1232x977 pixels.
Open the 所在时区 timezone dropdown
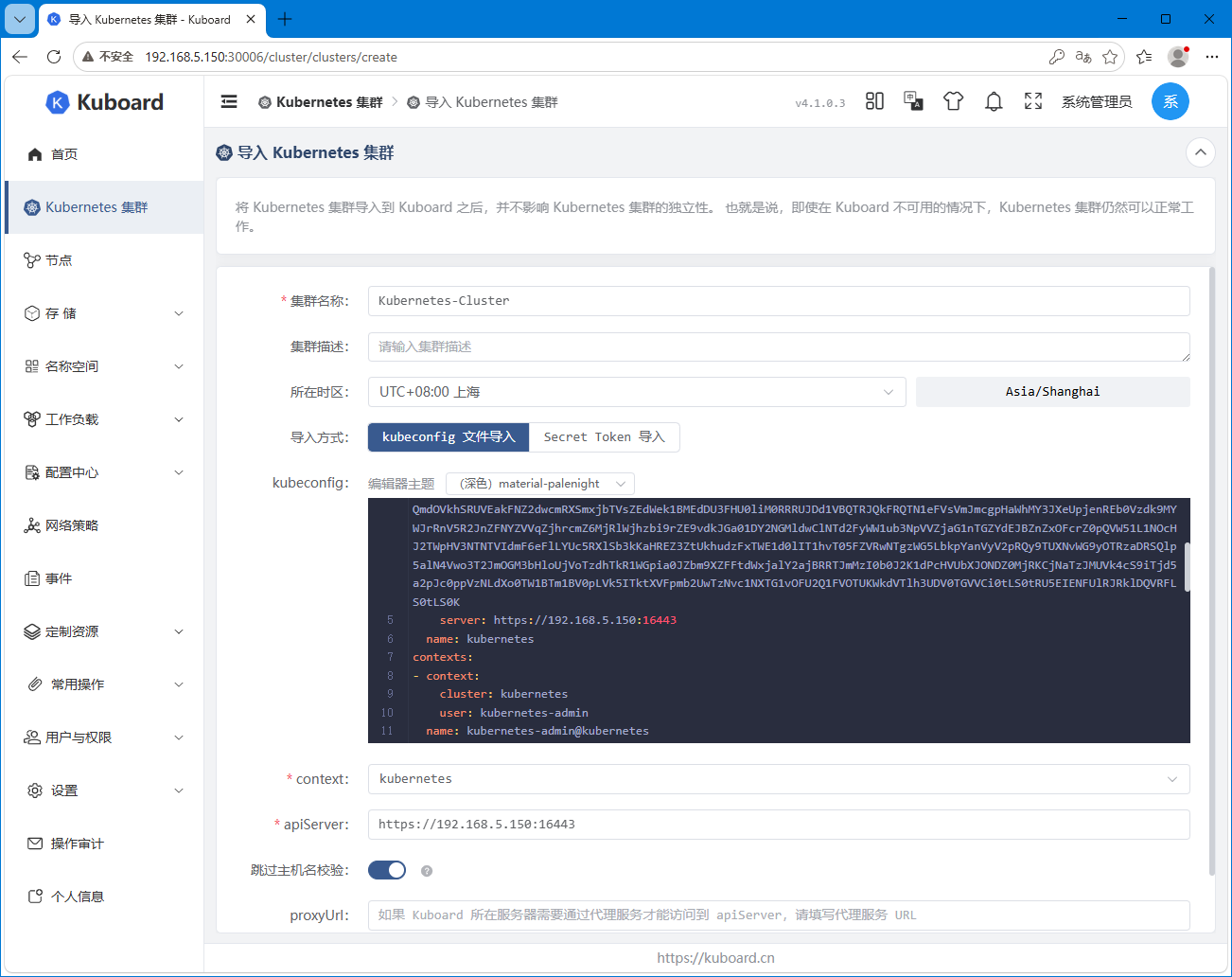637,392
